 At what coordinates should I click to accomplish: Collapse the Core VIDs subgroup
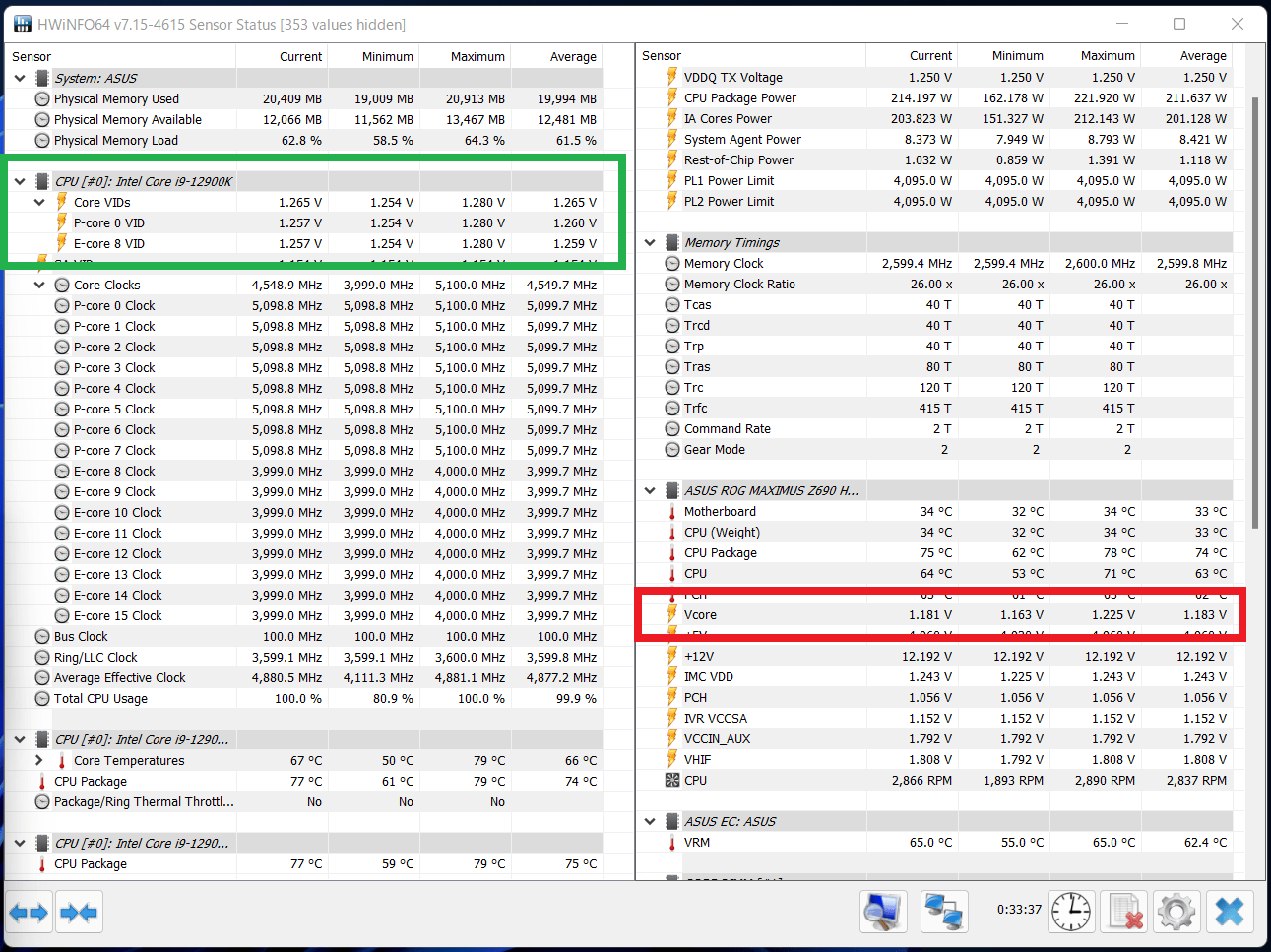39,202
